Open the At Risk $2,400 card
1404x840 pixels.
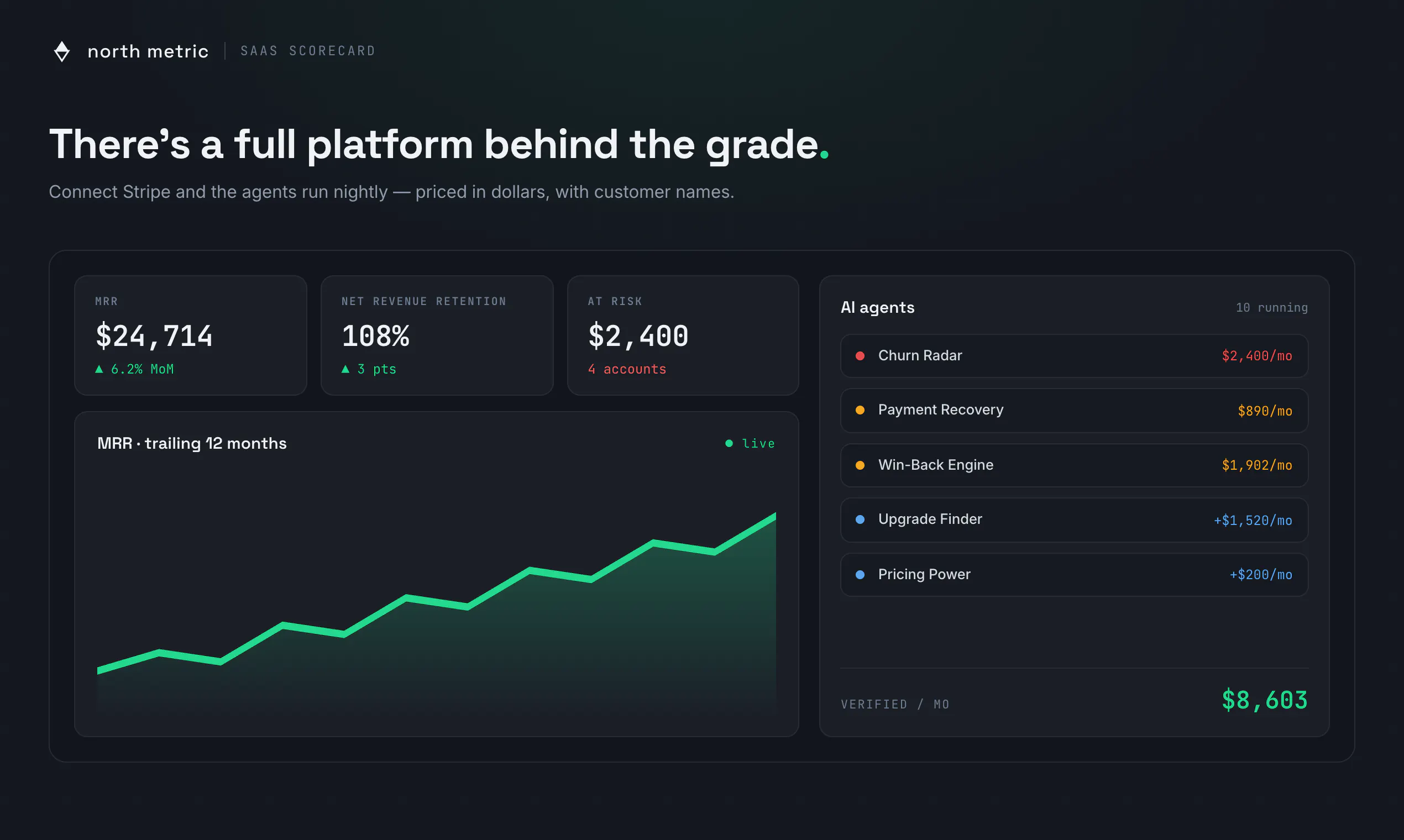tap(683, 335)
